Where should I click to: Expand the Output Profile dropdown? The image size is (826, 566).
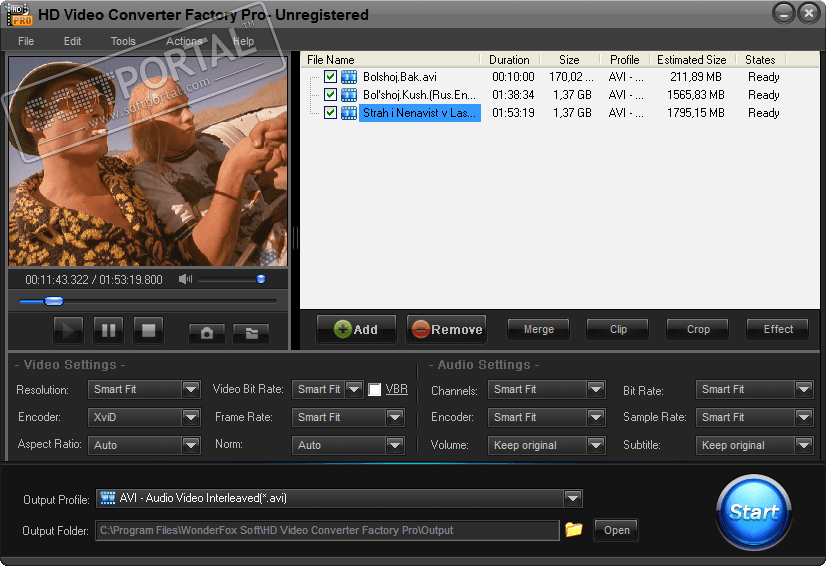[573, 498]
